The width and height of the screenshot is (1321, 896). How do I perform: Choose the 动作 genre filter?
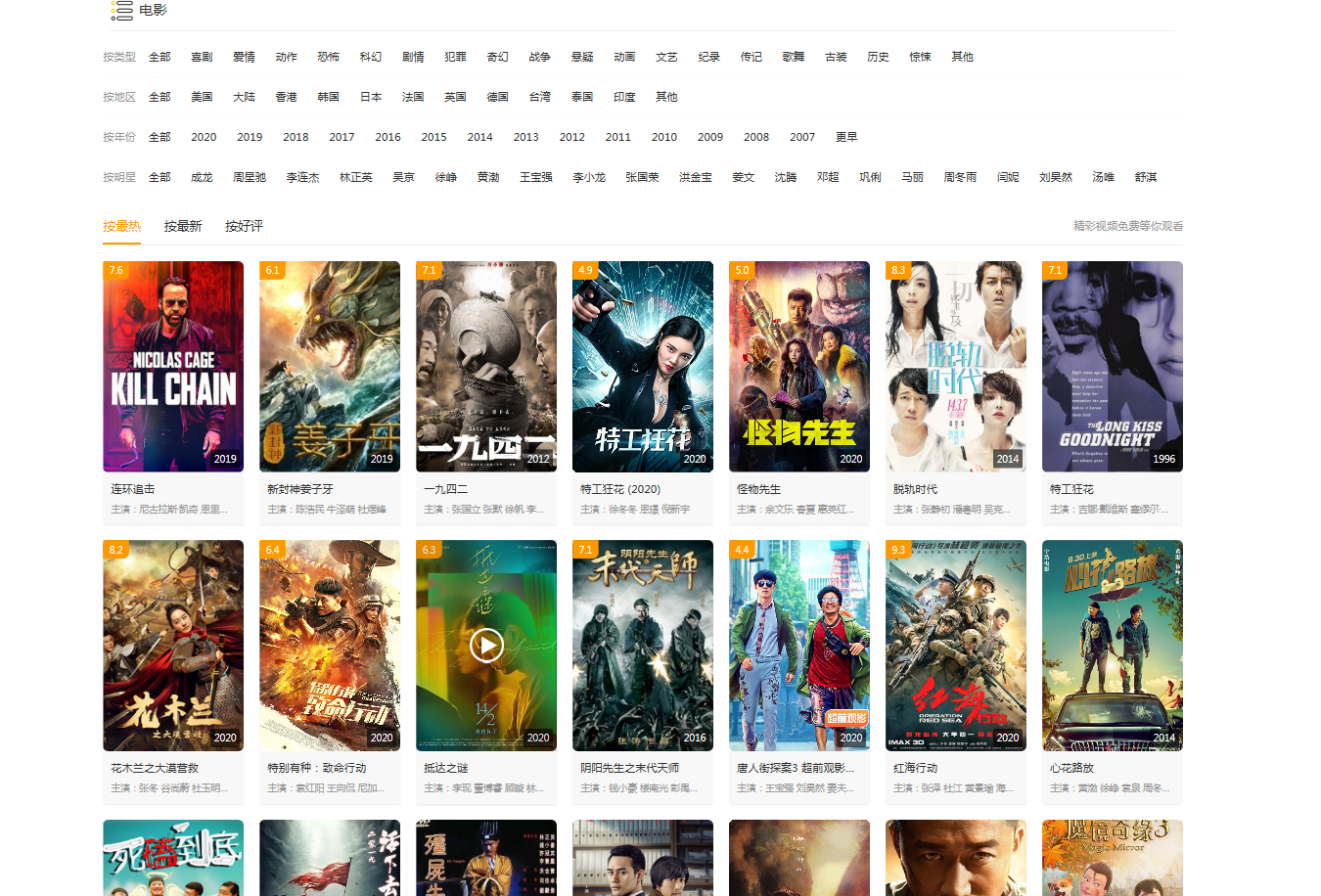pyautogui.click(x=286, y=57)
